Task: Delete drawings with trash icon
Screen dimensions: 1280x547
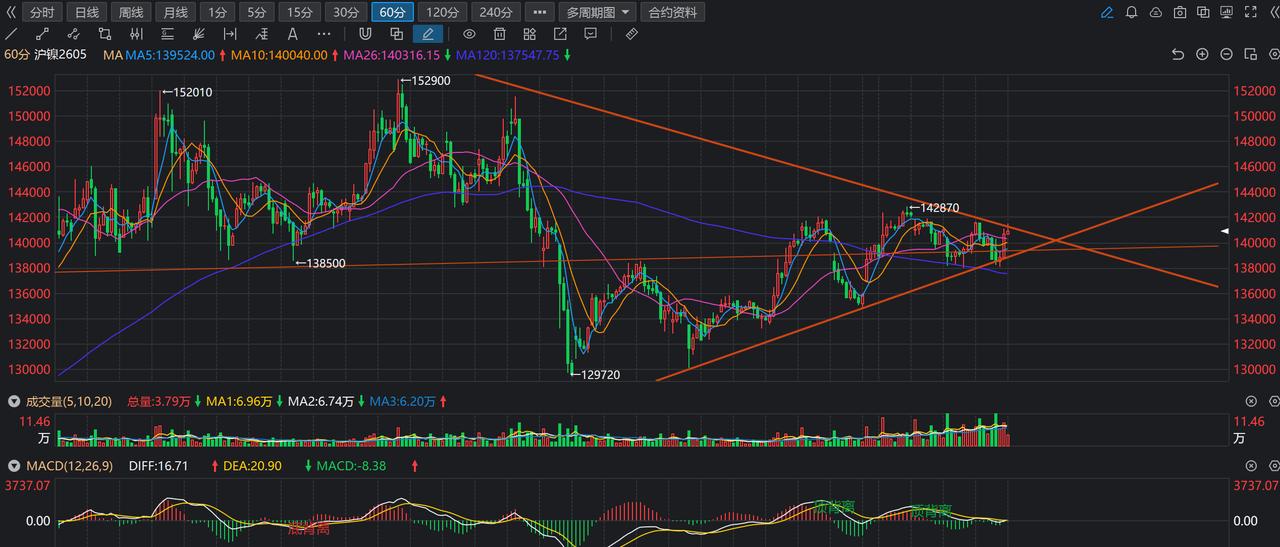Action: point(499,34)
